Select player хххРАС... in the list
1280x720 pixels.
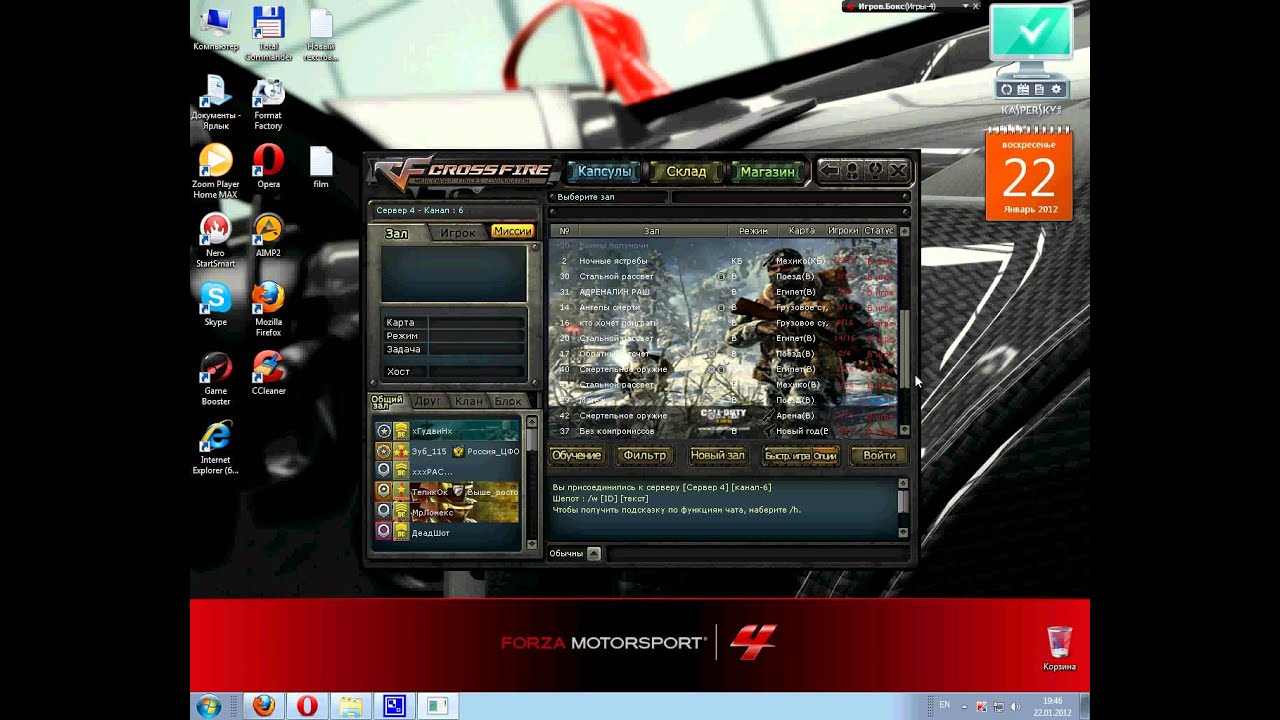(x=447, y=471)
